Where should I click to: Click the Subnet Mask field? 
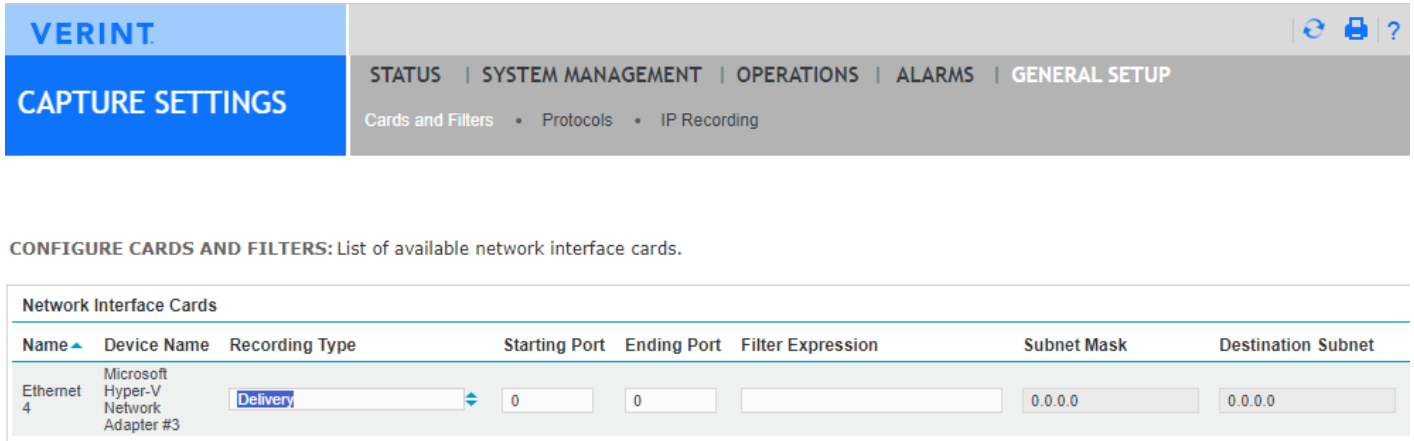[x=1110, y=401]
